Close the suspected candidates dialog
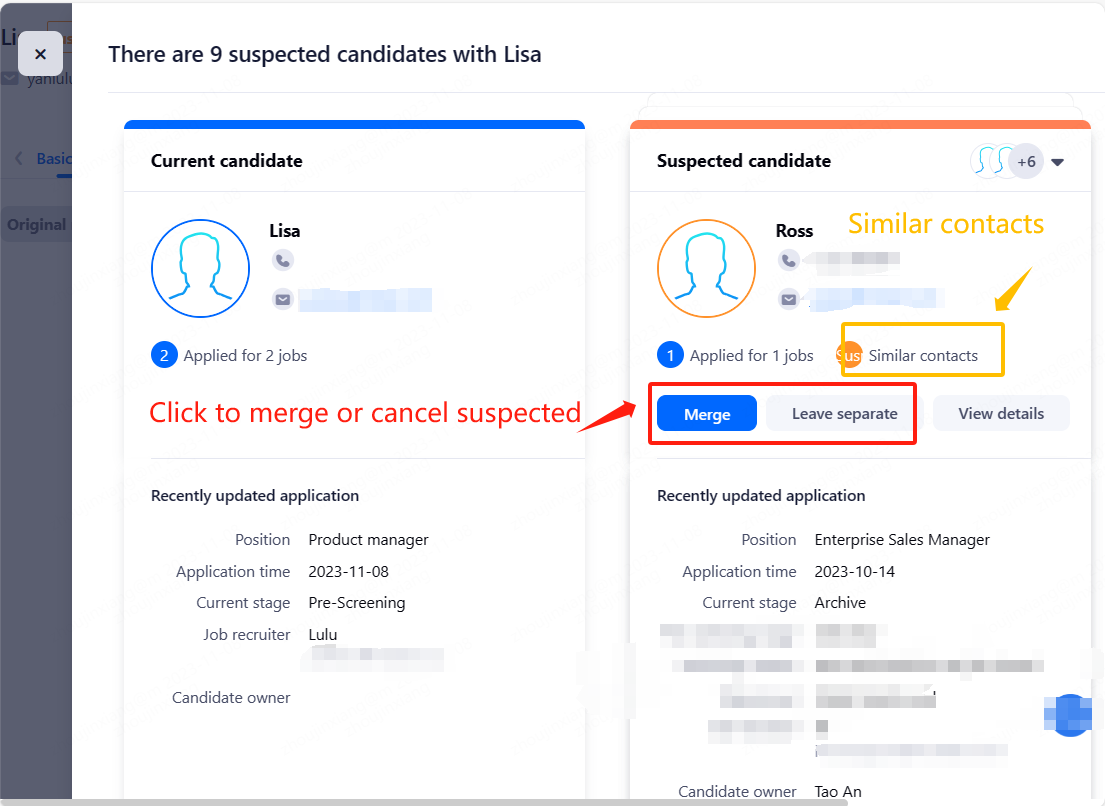 click(40, 54)
